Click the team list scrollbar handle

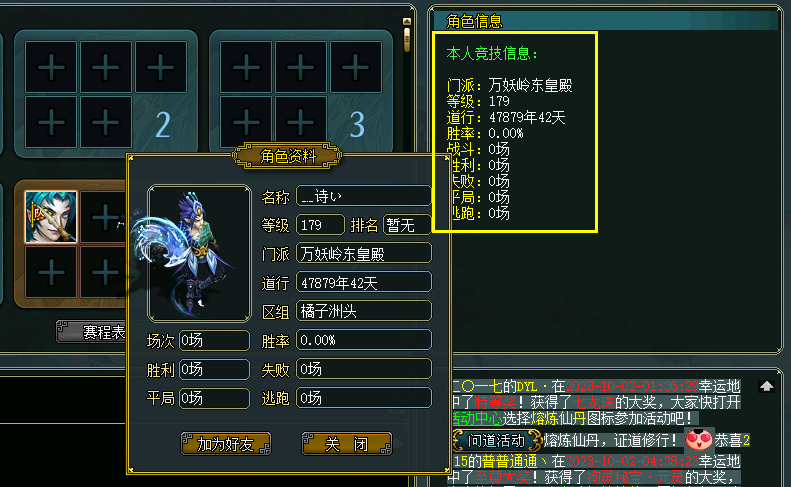coord(407,39)
